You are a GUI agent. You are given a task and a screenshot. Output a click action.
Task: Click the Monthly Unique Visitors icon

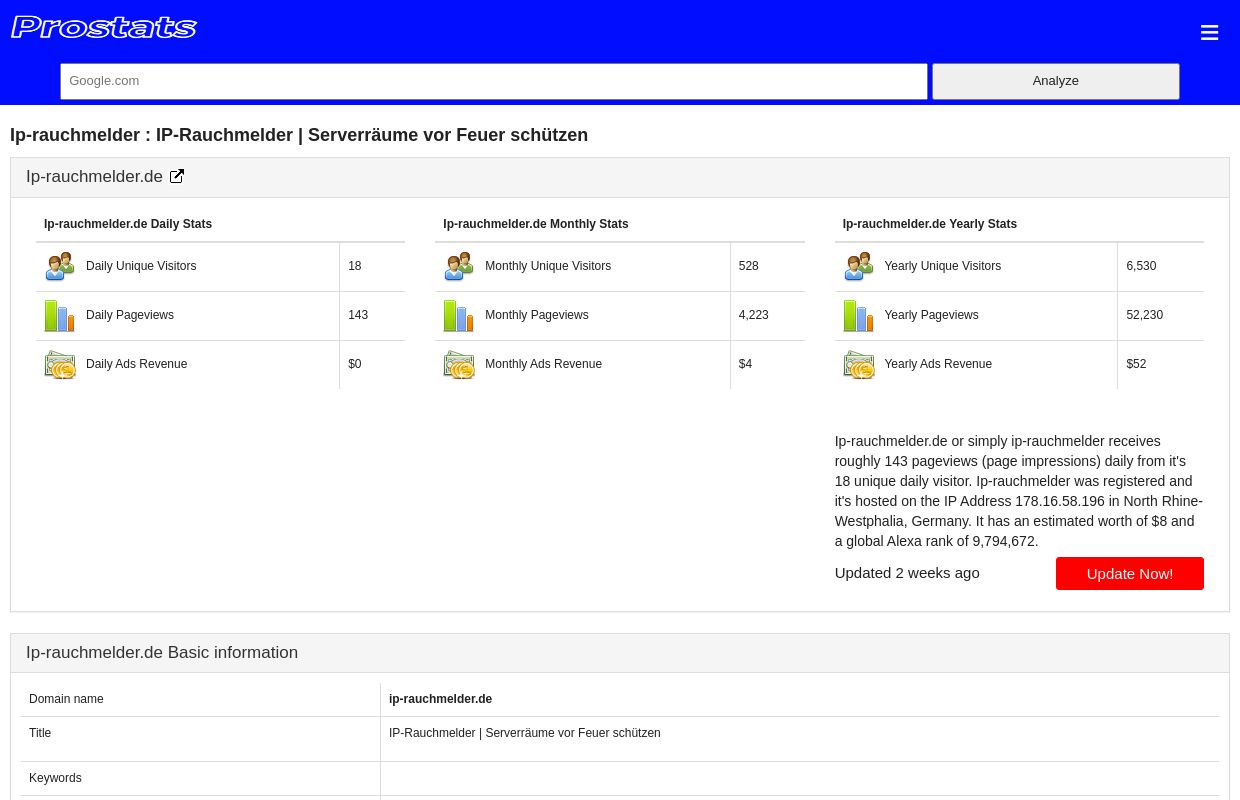(459, 266)
